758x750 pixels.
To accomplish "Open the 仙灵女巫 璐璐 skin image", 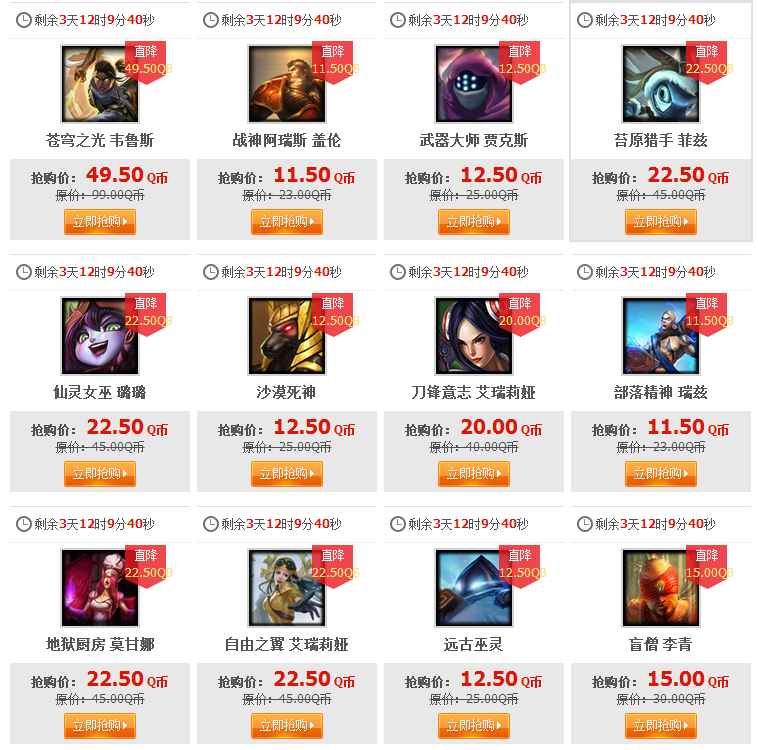I will pos(100,336).
